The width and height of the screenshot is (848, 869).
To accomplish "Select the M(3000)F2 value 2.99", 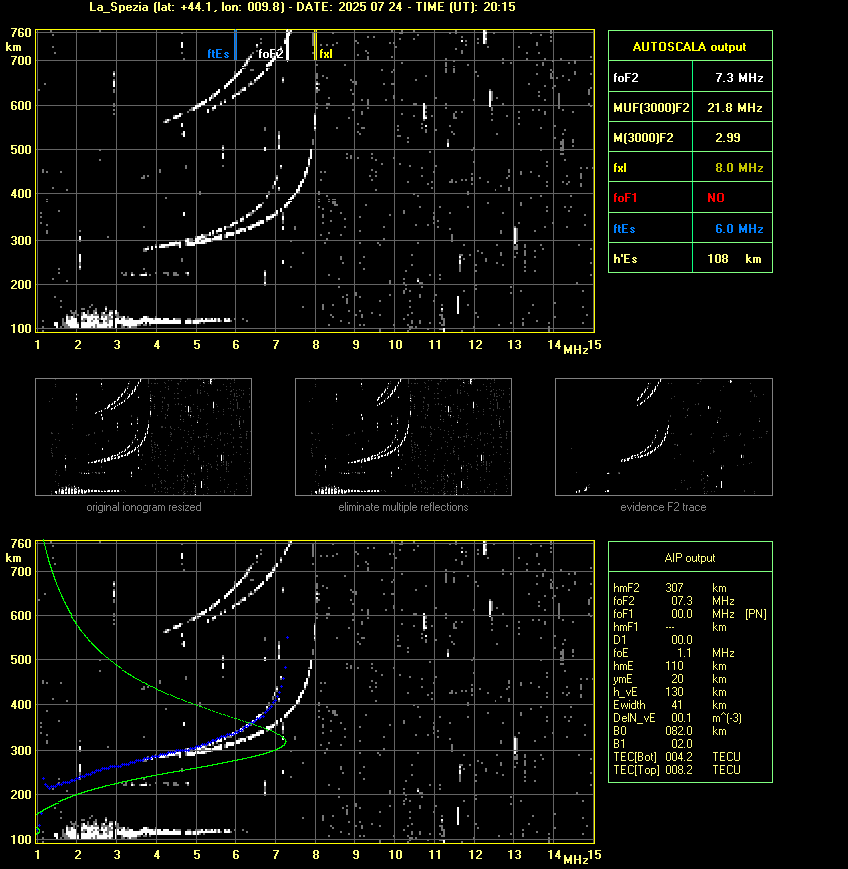I will (x=728, y=137).
